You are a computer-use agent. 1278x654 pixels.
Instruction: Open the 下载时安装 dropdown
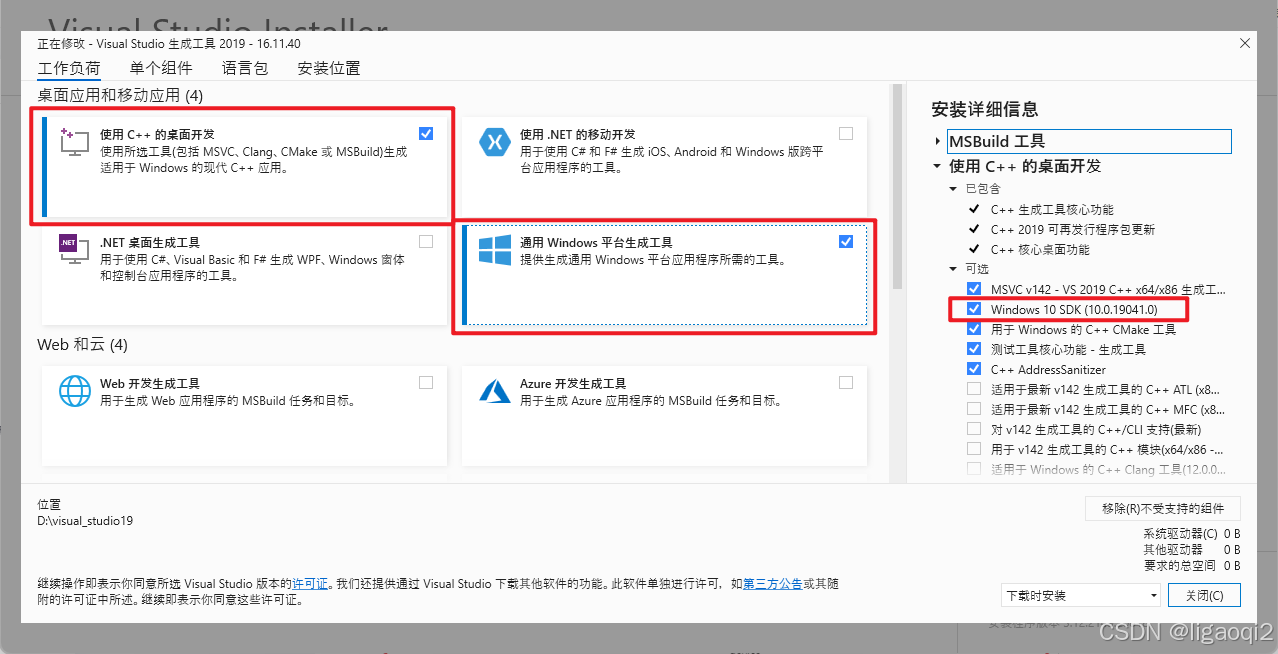tap(1081, 595)
